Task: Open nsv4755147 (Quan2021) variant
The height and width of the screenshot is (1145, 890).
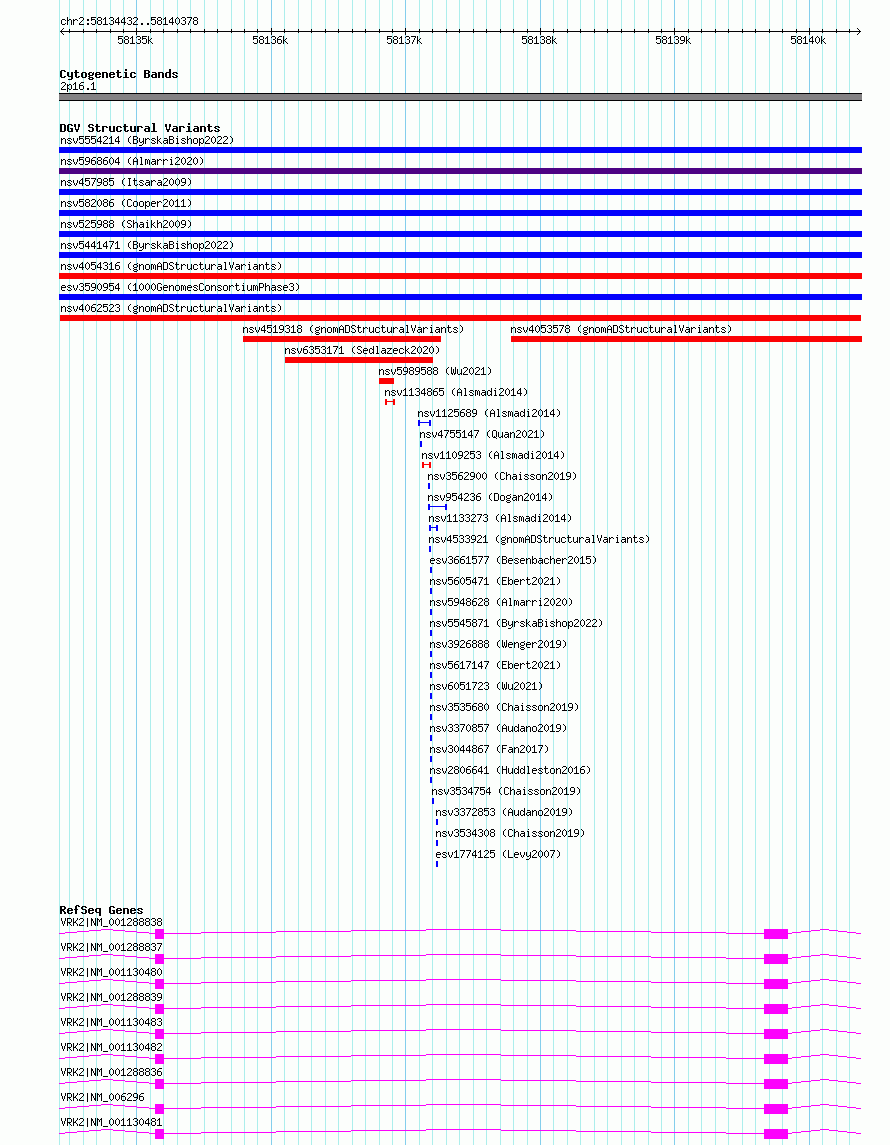Action: (x=482, y=434)
